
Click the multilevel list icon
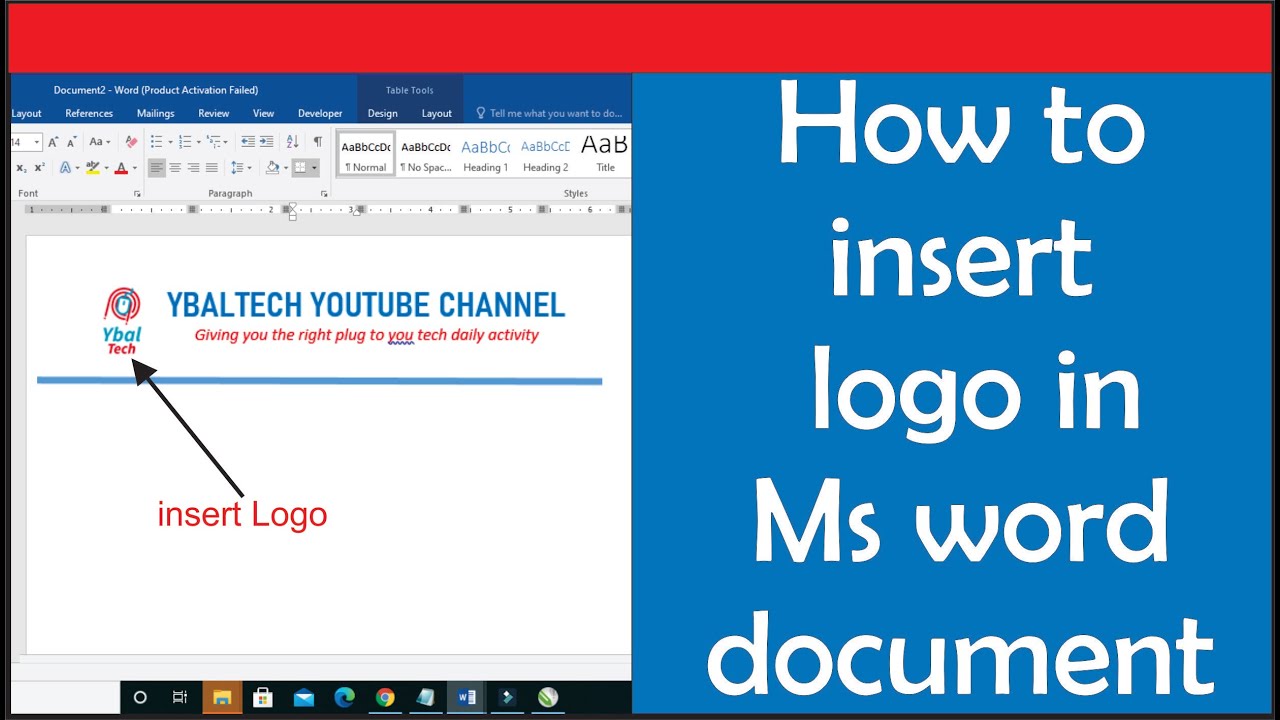(x=213, y=142)
